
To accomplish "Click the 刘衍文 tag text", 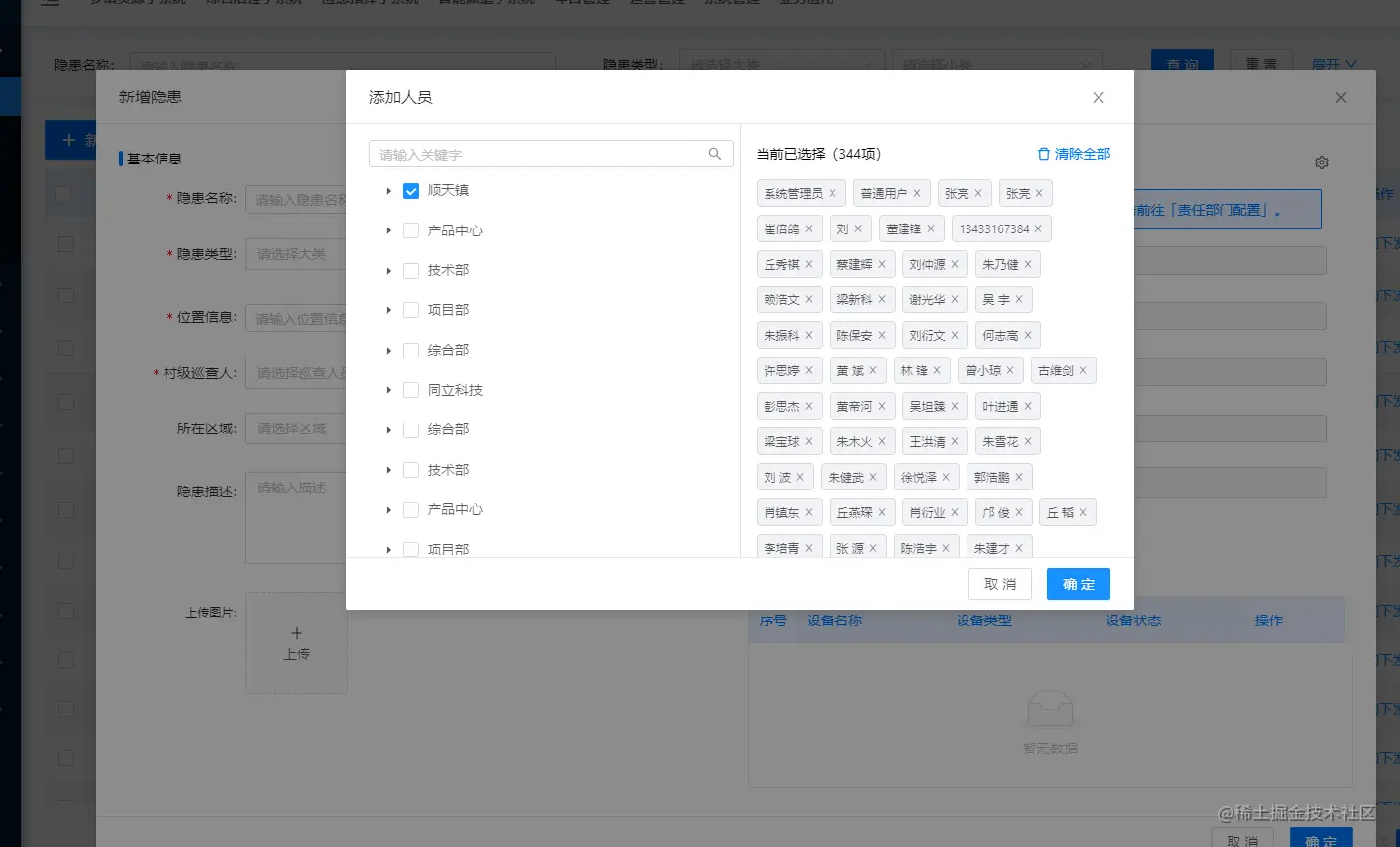I will pos(928,336).
